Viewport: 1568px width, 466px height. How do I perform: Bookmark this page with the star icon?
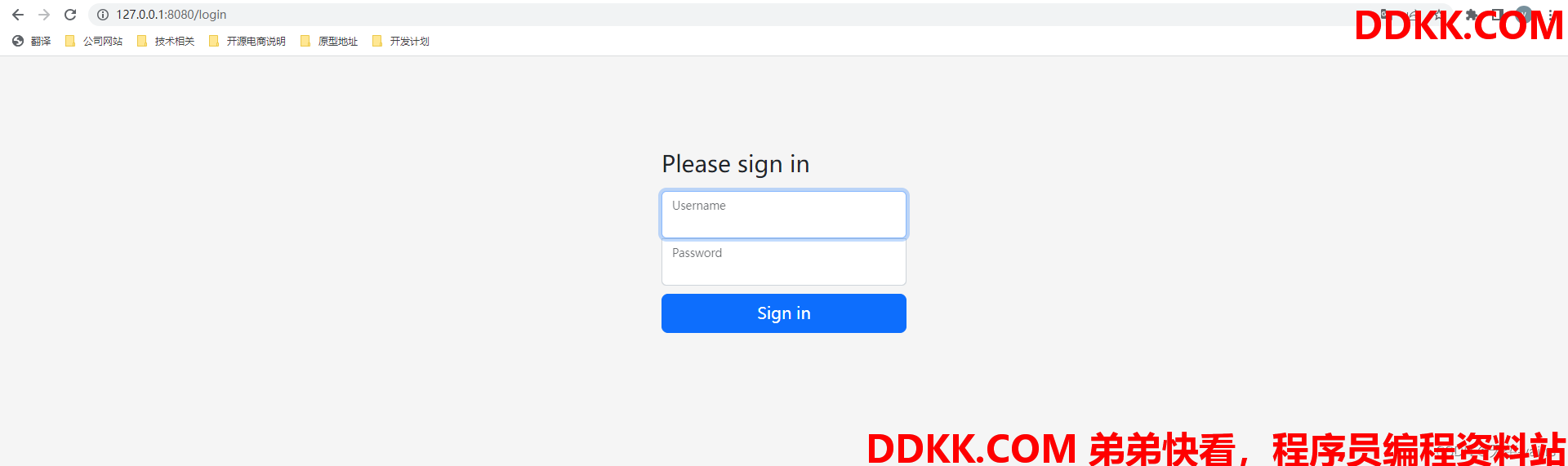(1438, 15)
